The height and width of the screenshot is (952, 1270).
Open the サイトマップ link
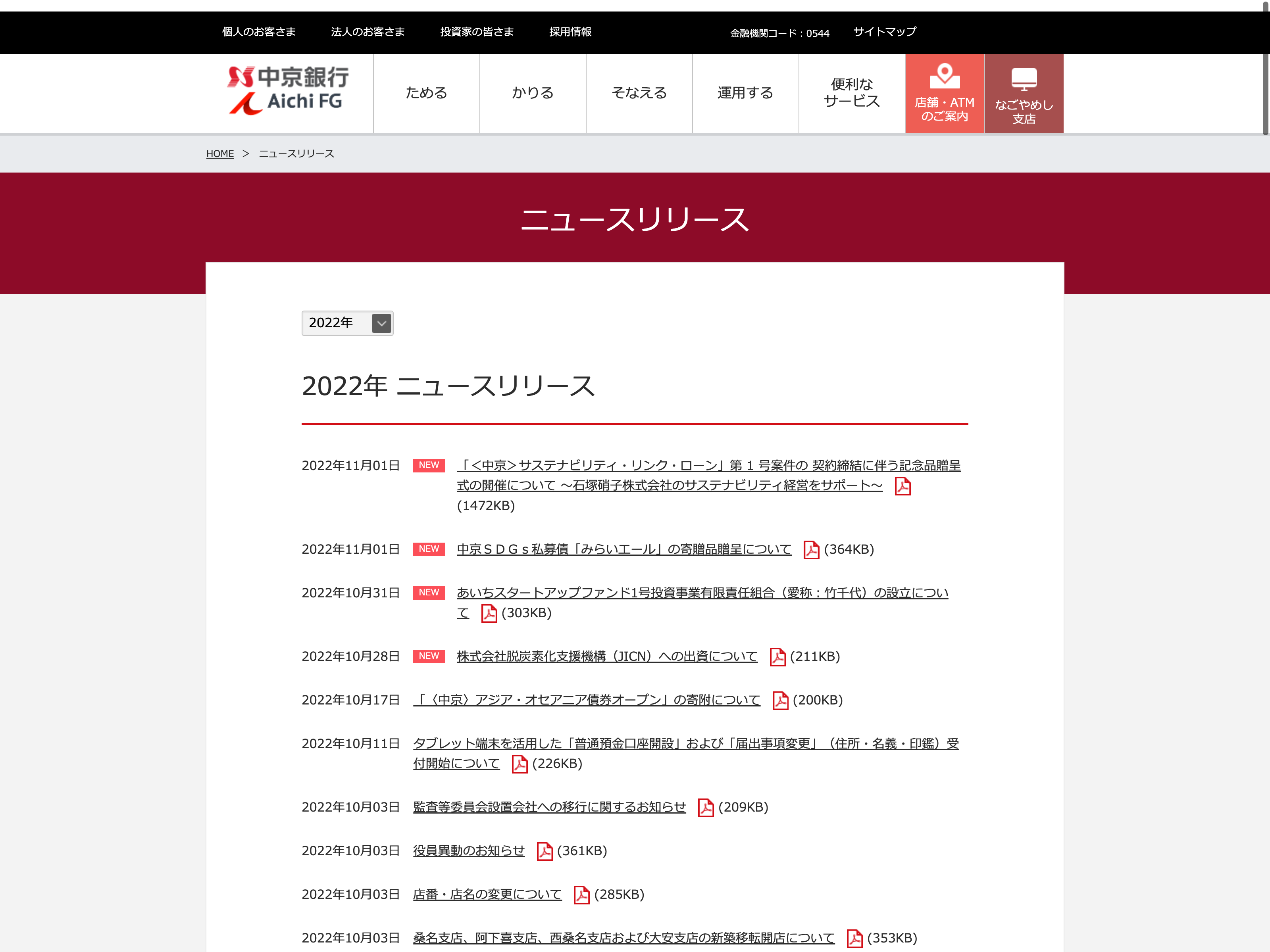pos(884,32)
